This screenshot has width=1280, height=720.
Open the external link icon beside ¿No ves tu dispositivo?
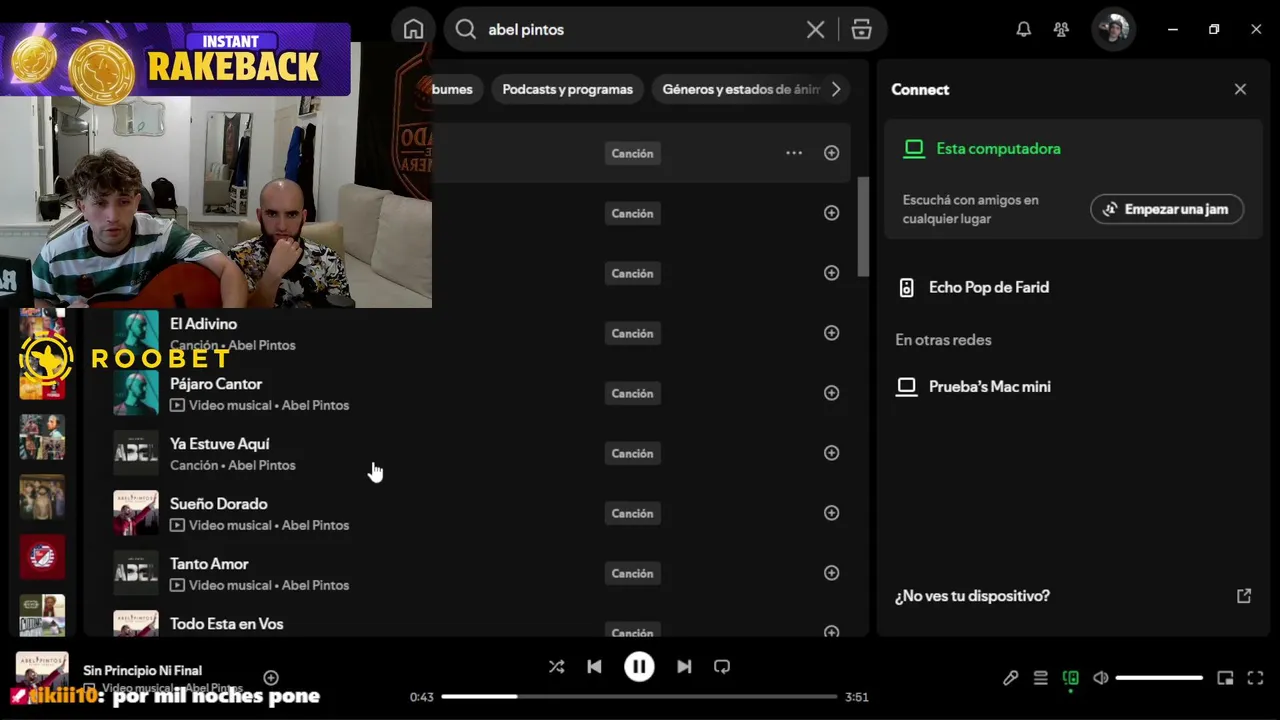click(x=1244, y=596)
